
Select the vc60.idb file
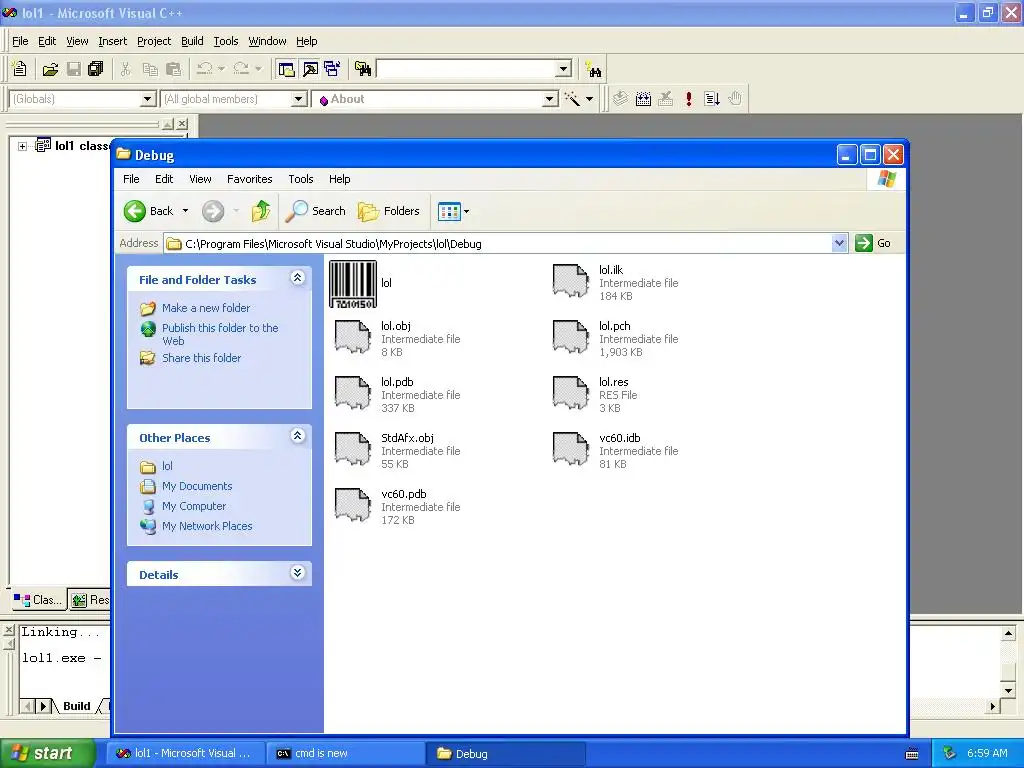[x=615, y=451]
